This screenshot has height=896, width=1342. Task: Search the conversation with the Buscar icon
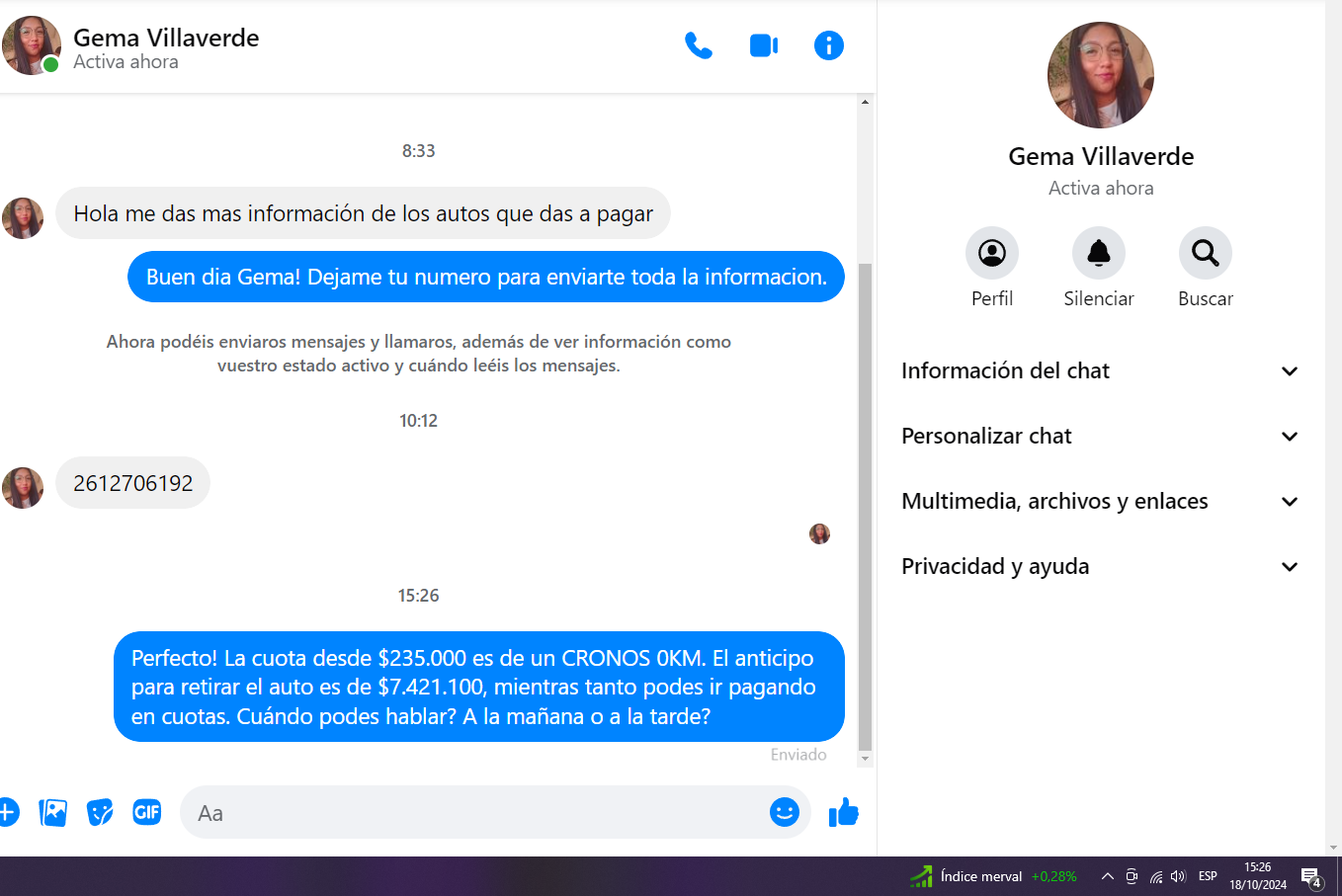[1205, 254]
